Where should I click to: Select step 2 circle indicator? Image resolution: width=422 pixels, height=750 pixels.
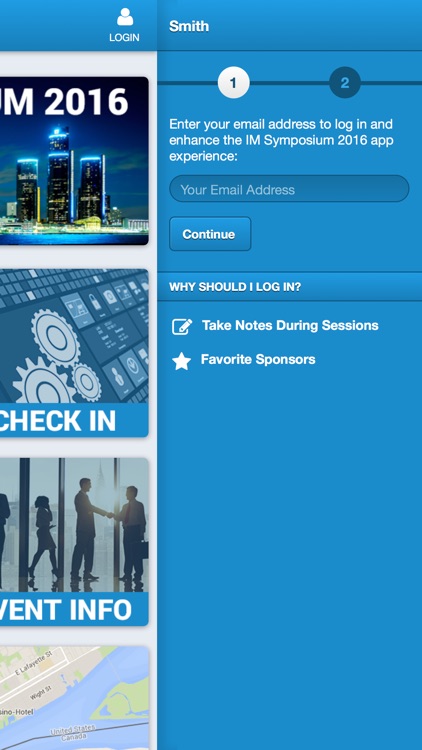pos(345,83)
